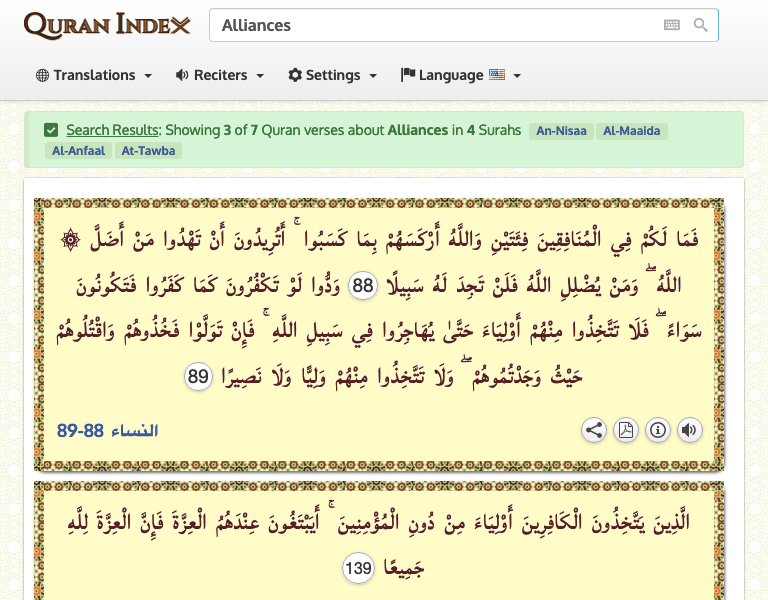Viewport: 768px width, 600px height.
Task: Select the An-Nisaa surah tag
Action: (x=561, y=131)
